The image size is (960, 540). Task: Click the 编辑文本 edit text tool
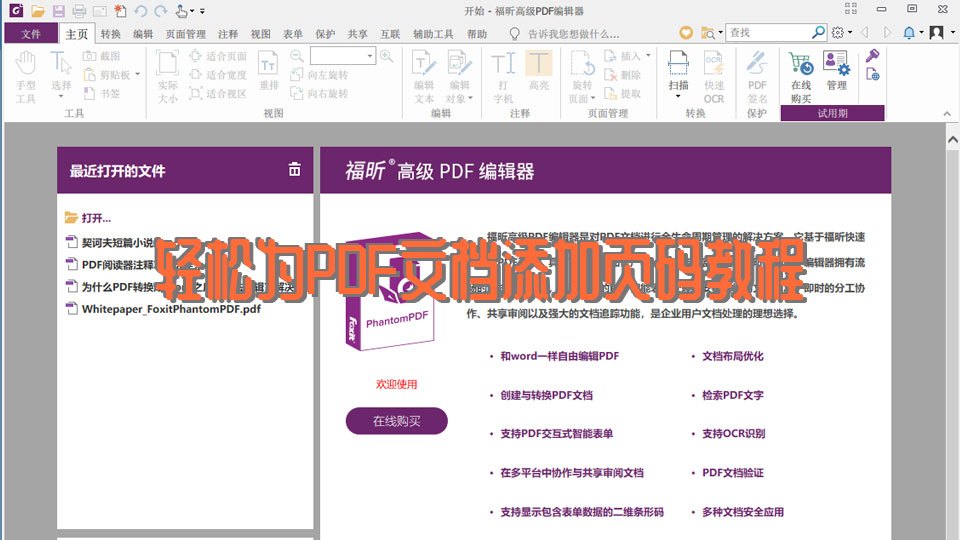click(424, 77)
